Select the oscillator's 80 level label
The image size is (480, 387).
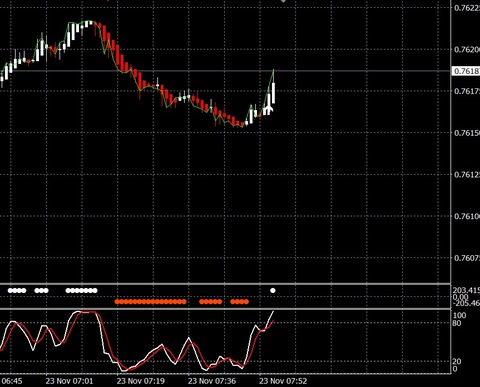457,323
